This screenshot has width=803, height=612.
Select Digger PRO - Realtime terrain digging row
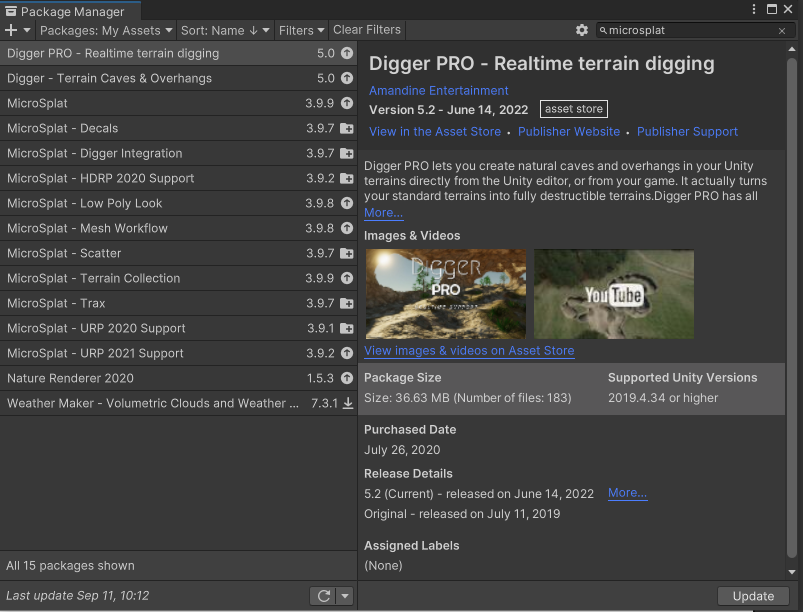click(178, 53)
